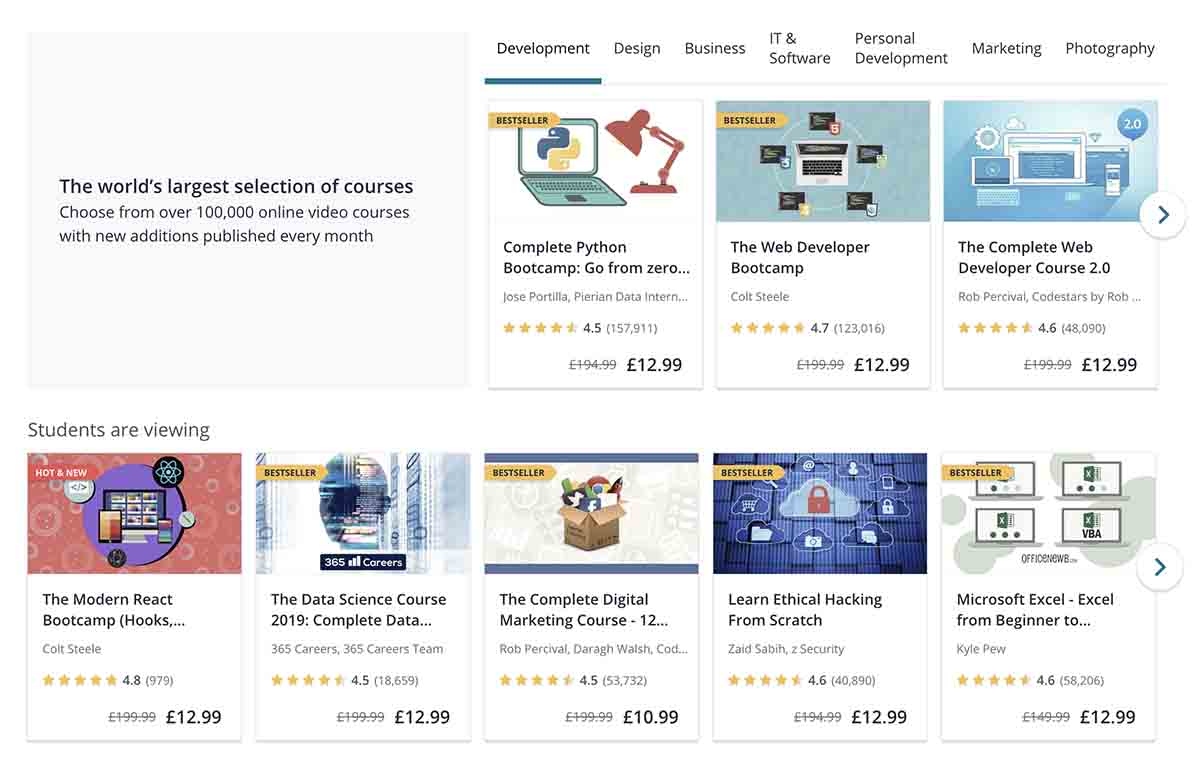Image resolution: width=1200 pixels, height=758 pixels.
Task: Switch to the Marketing tab
Action: [1006, 47]
